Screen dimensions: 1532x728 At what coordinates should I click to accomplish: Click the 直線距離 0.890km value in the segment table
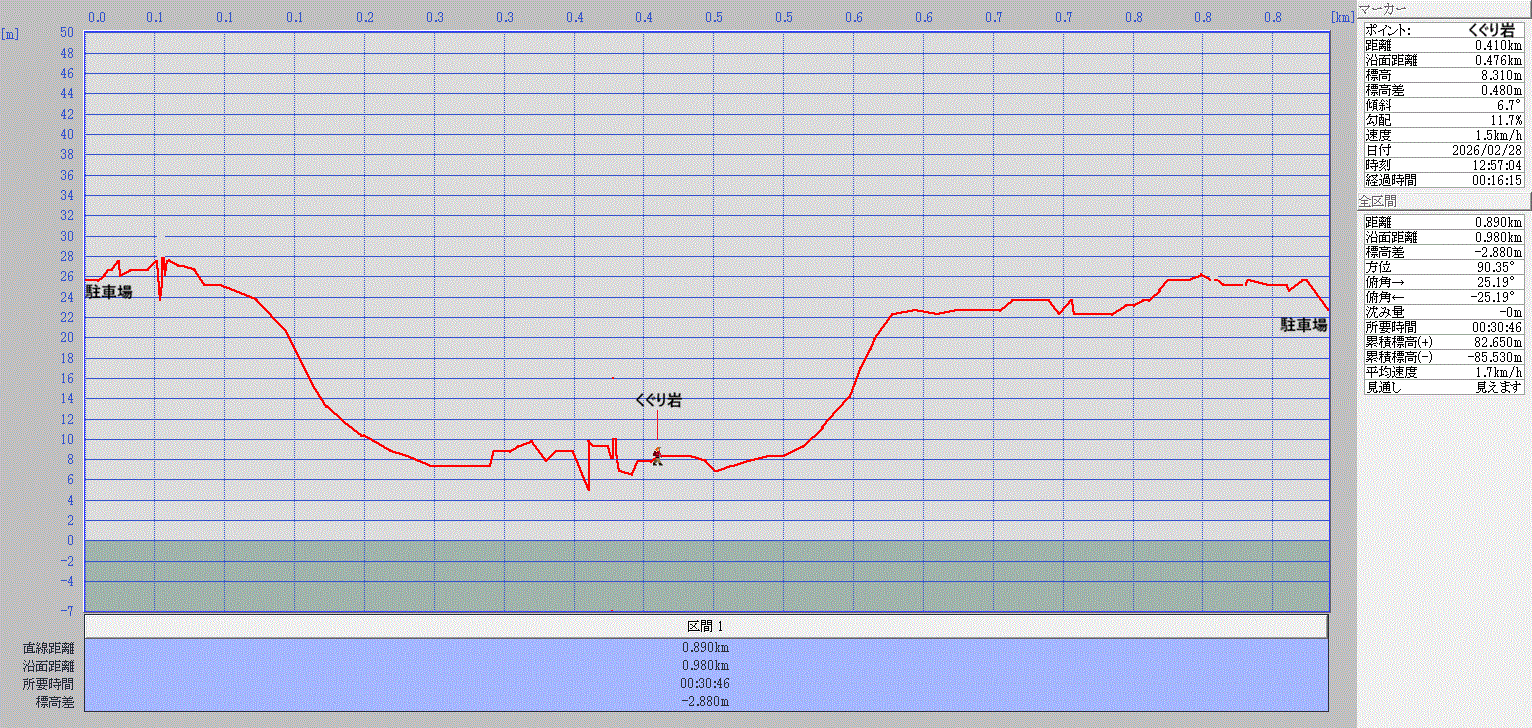coord(705,647)
